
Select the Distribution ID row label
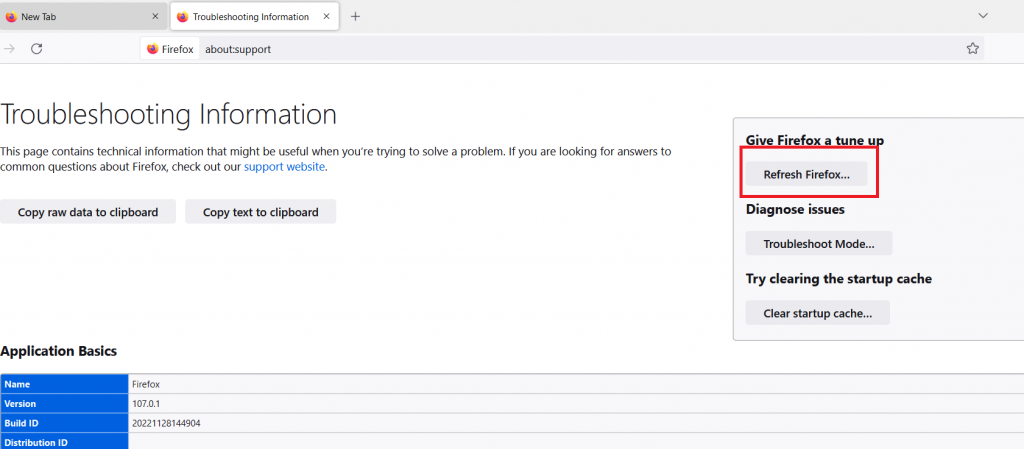pos(64,442)
